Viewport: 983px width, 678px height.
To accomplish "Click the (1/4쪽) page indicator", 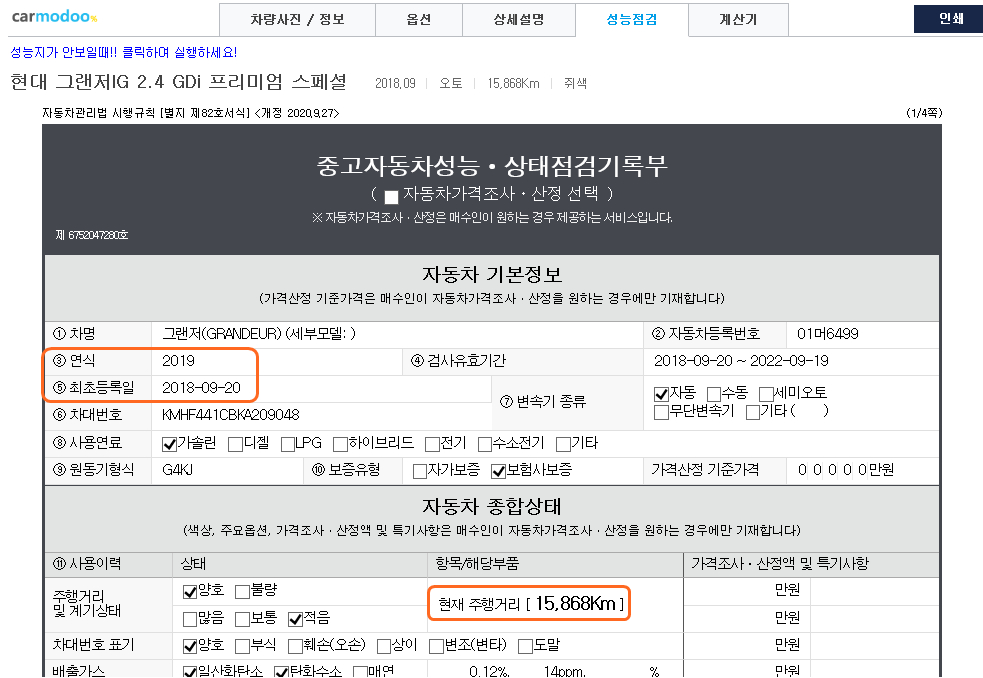I will click(924, 113).
